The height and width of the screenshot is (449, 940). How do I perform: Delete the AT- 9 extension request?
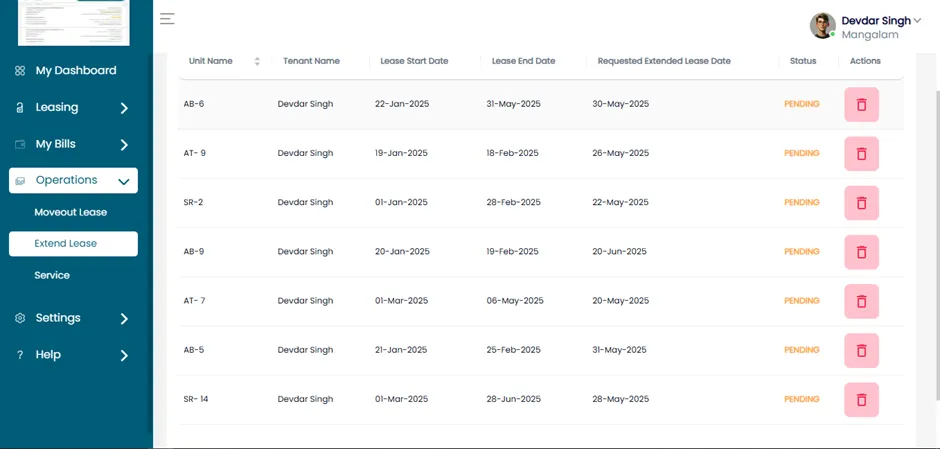tap(861, 154)
